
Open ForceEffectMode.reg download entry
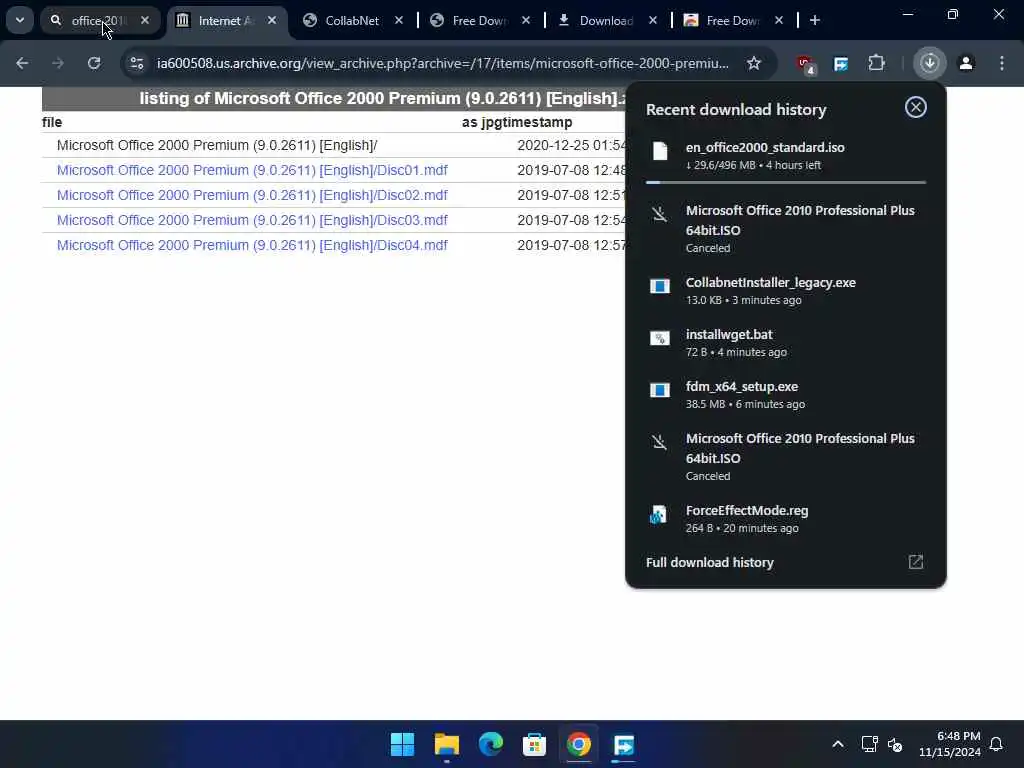coord(786,519)
